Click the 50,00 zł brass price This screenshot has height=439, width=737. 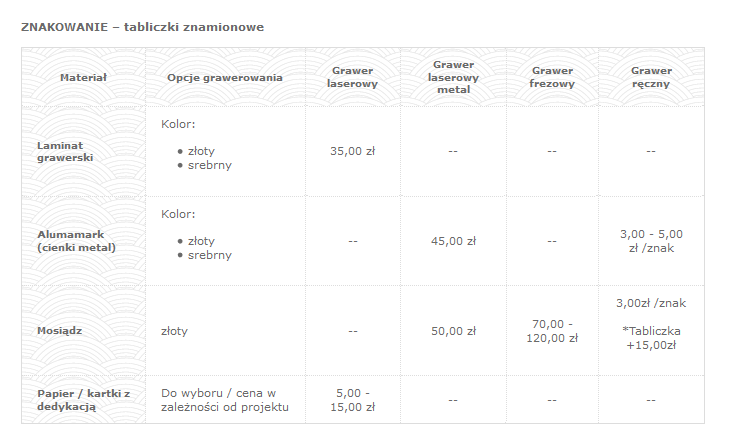tap(453, 331)
